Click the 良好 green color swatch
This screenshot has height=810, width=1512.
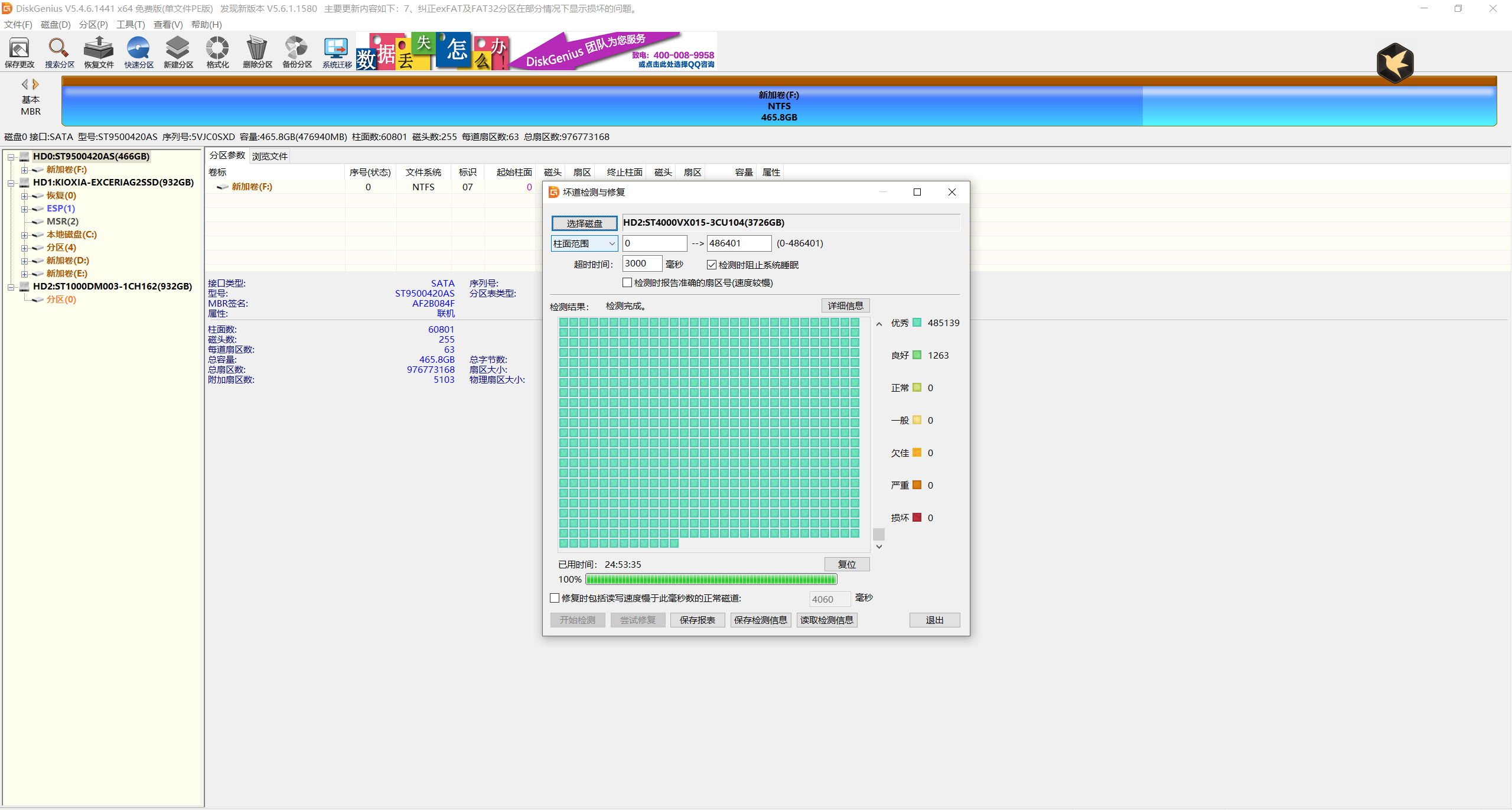point(917,355)
